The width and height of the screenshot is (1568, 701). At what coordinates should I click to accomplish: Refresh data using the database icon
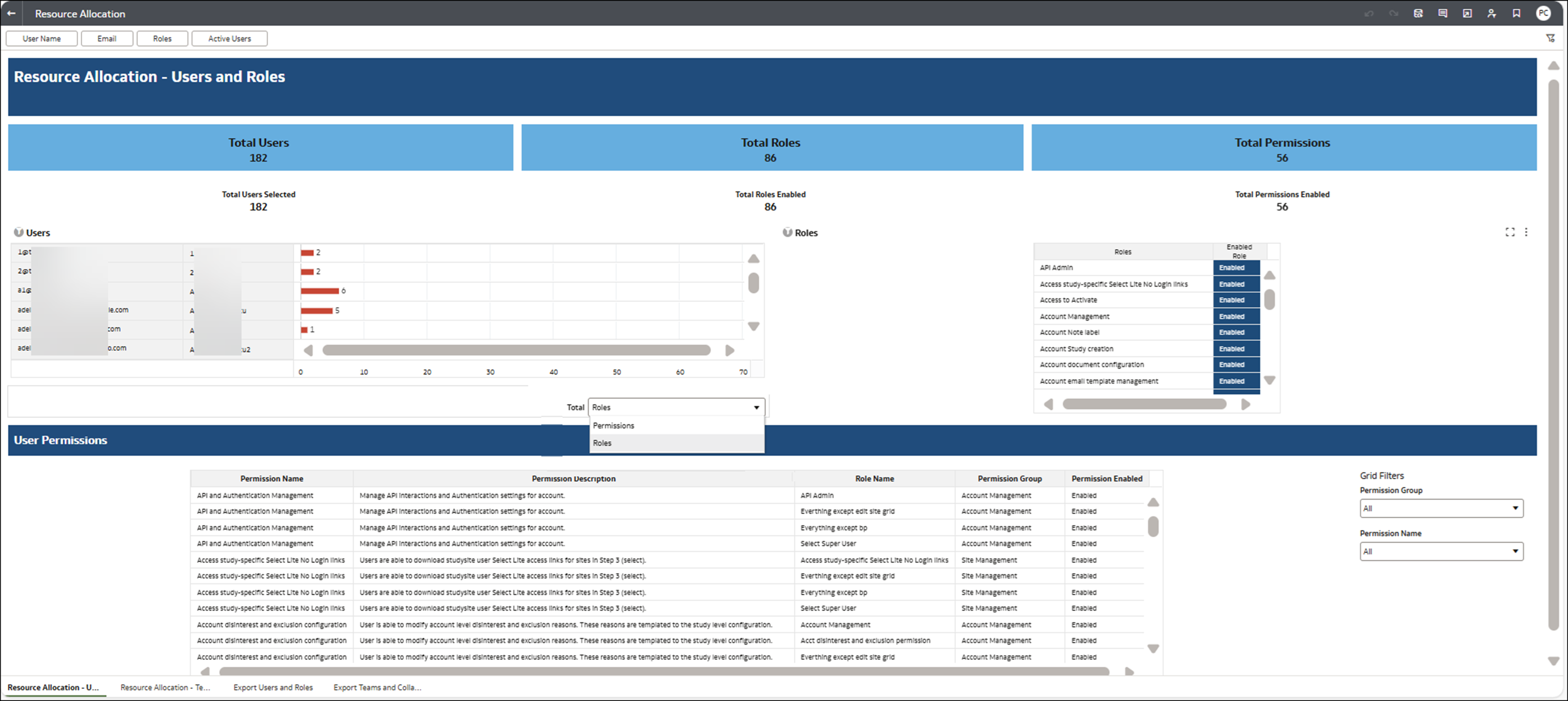click(1418, 14)
